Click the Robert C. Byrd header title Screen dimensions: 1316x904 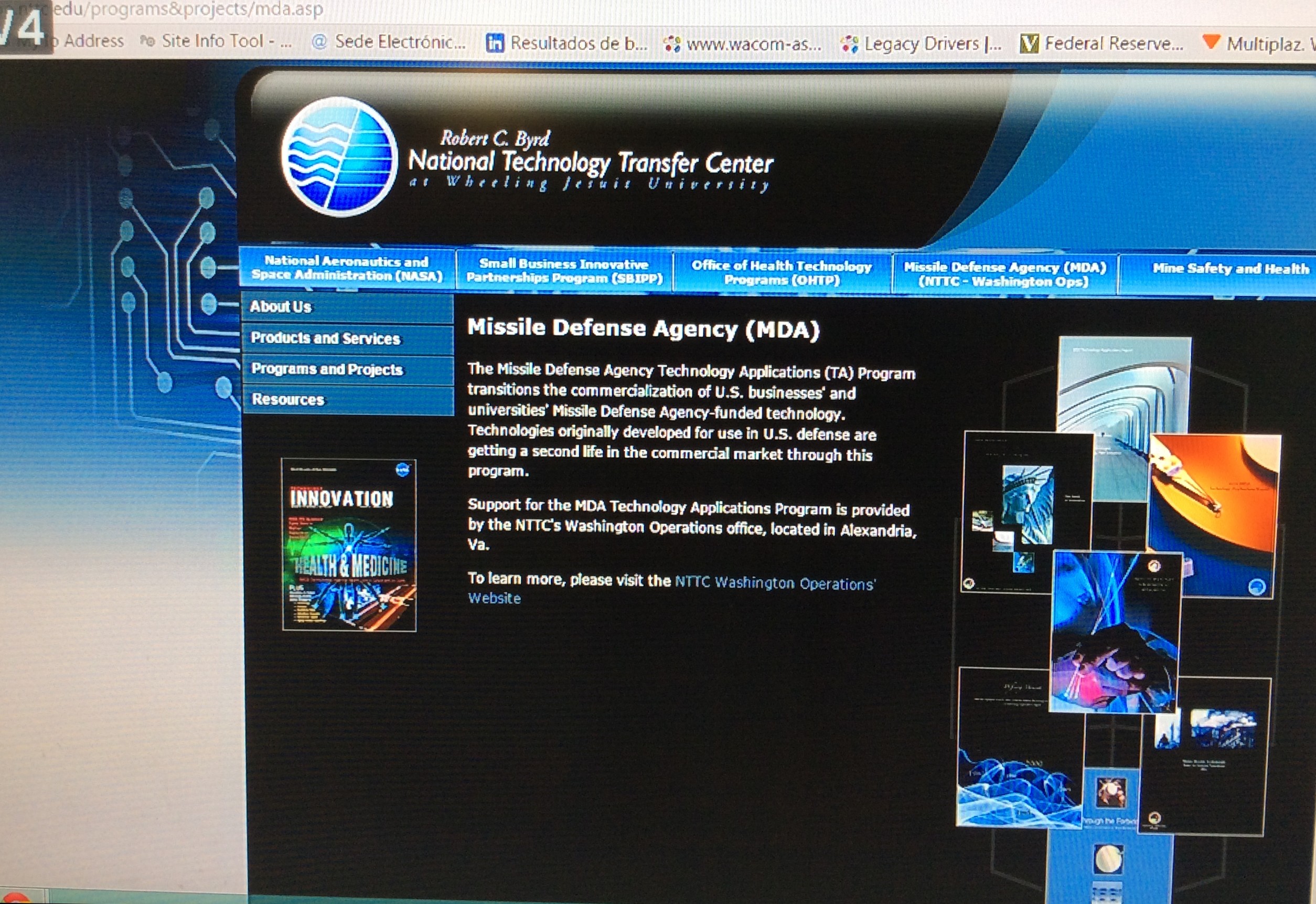[495, 138]
